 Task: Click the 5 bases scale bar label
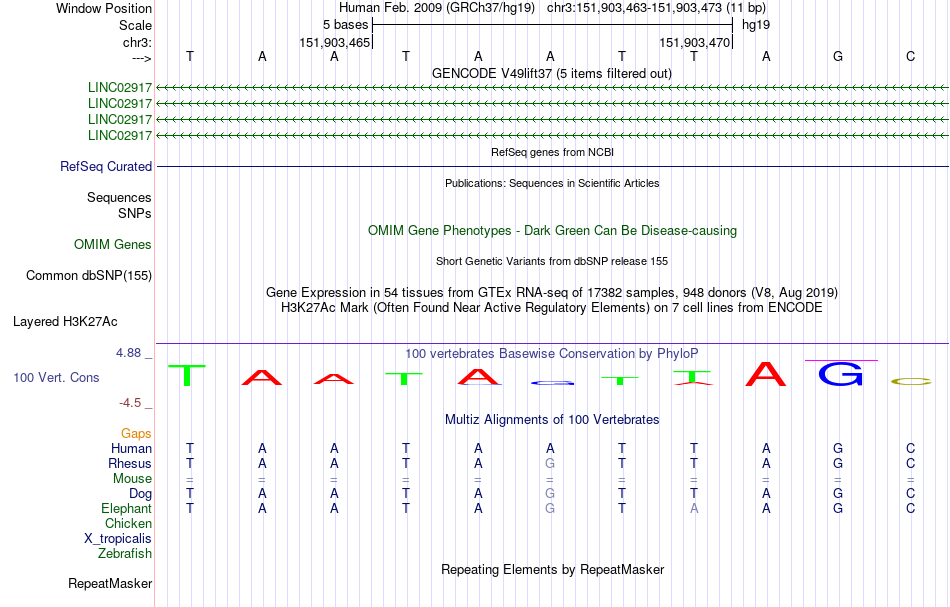point(345,25)
